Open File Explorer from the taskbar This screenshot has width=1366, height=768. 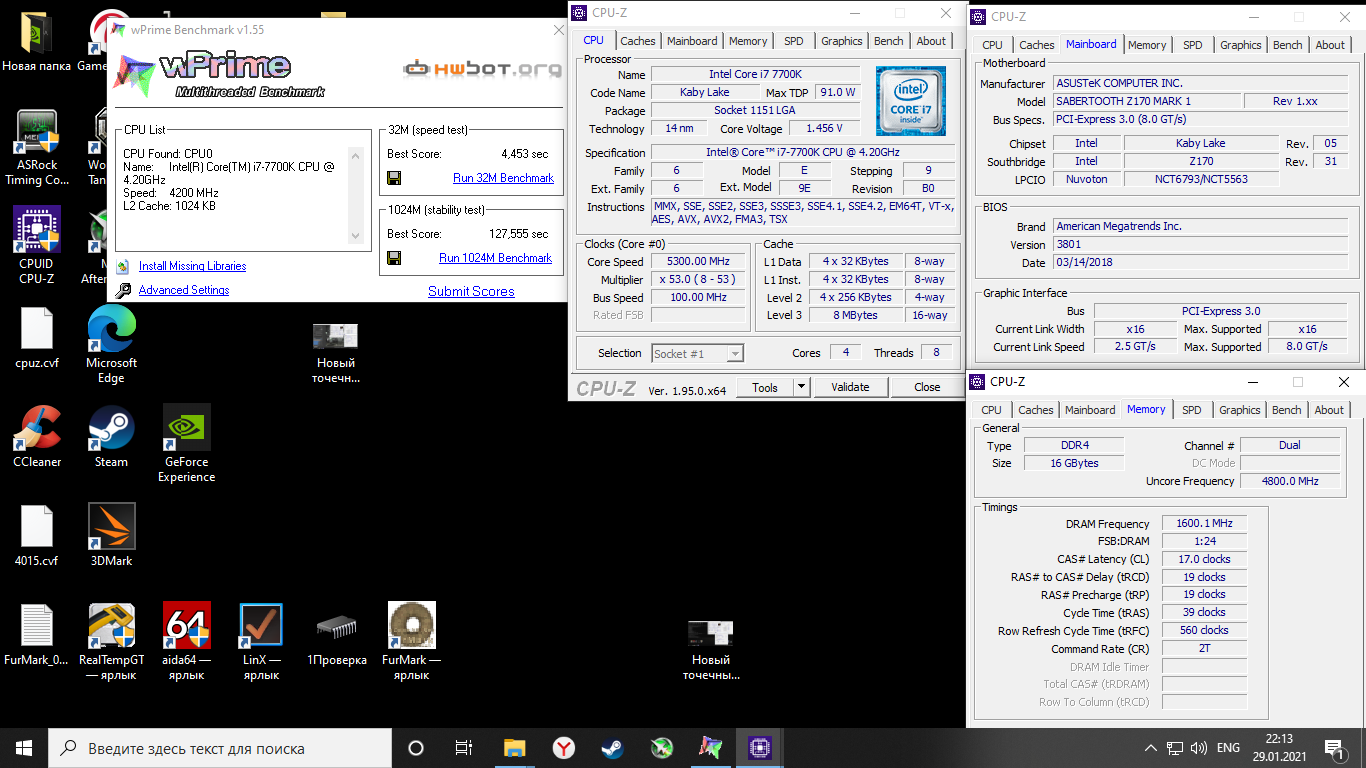point(514,747)
